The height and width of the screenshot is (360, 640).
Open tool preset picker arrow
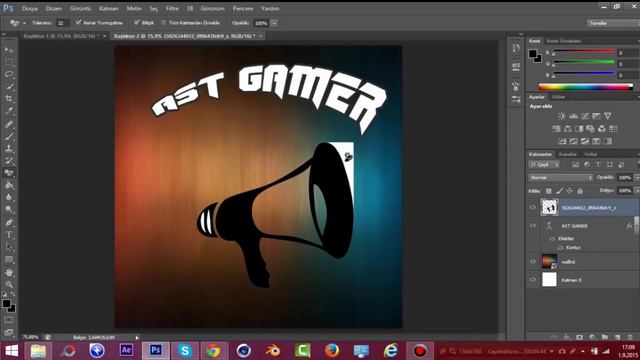pyautogui.click(x=24, y=23)
